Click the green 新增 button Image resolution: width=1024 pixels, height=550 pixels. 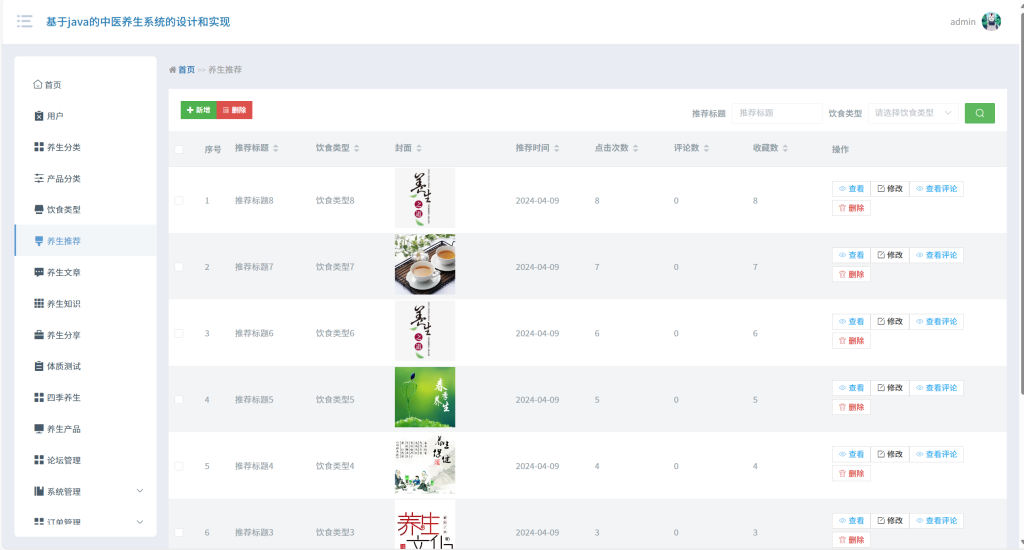click(x=199, y=110)
